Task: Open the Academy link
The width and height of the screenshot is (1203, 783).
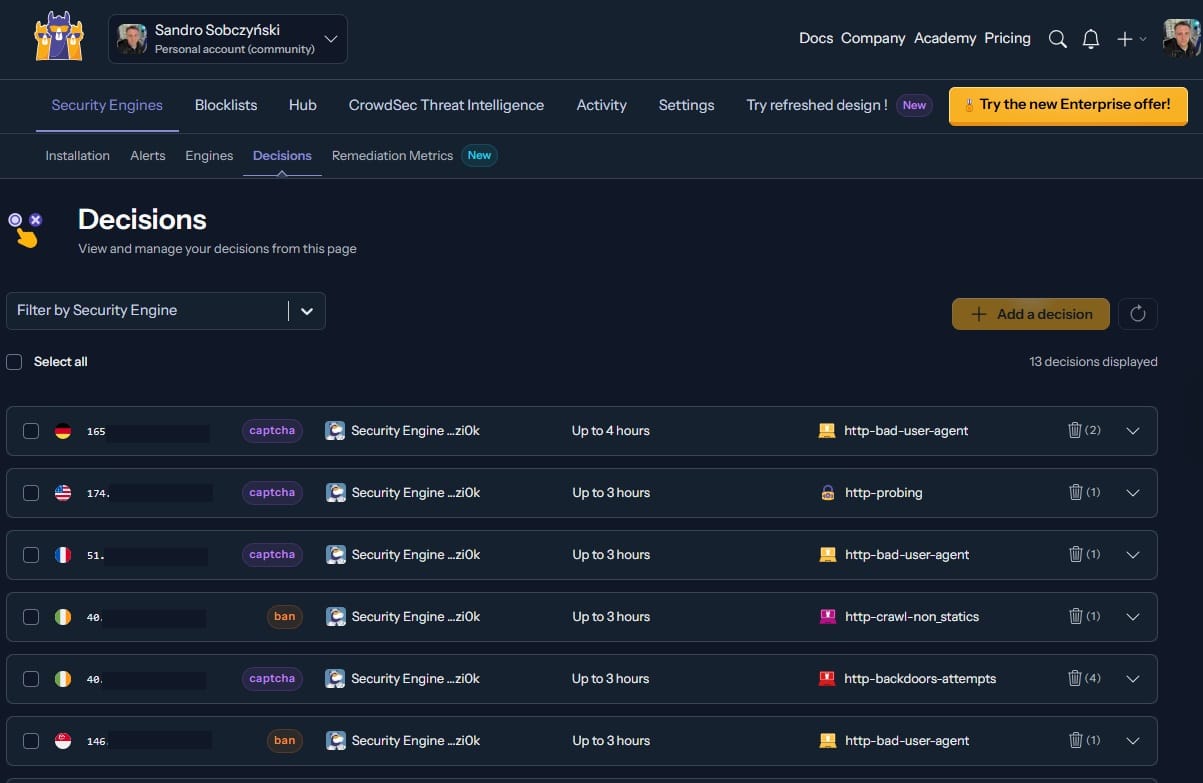Action: [945, 38]
